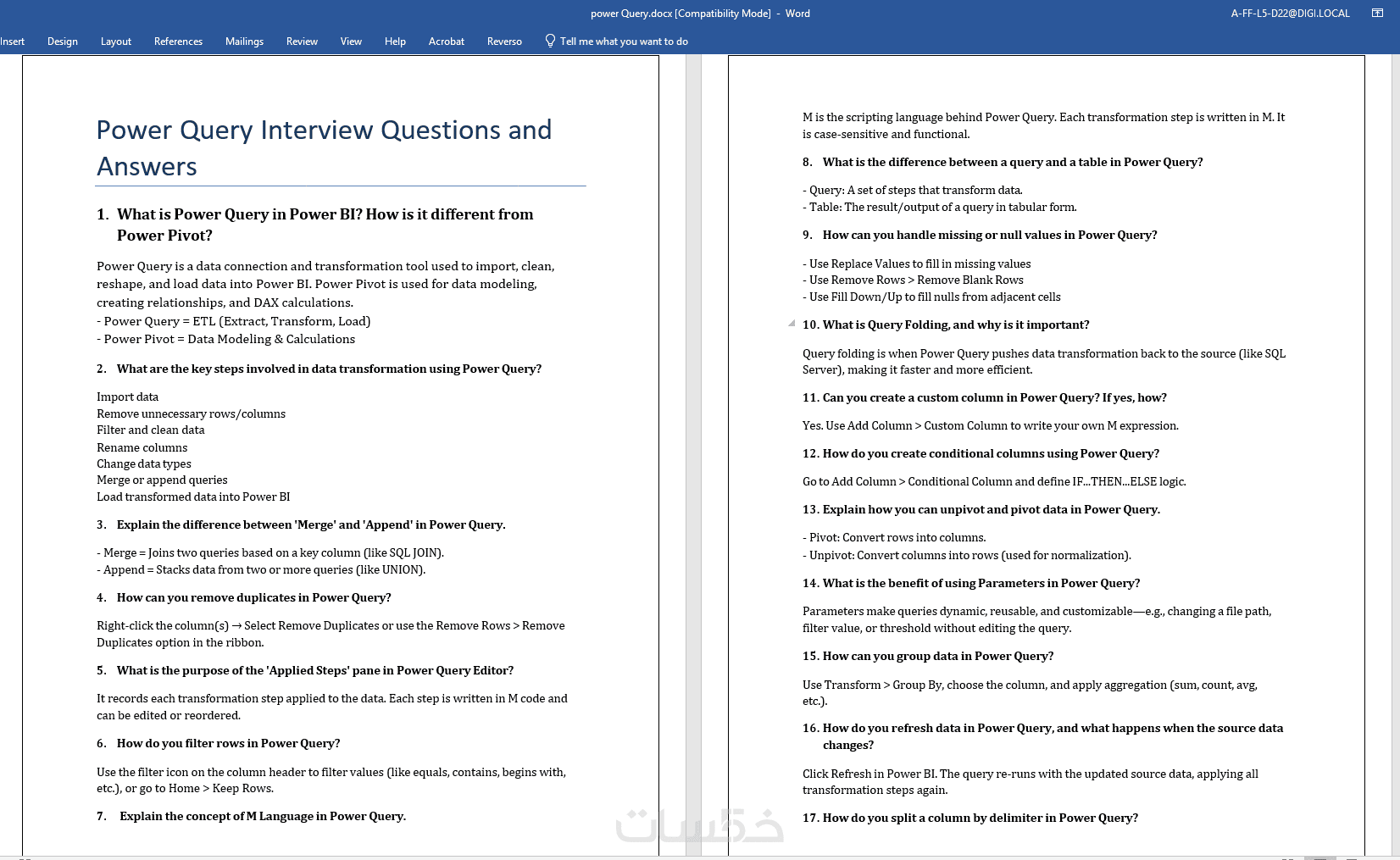Click 'Load transformed data into Power BI' line
The width and height of the screenshot is (1400, 860).
[x=193, y=497]
